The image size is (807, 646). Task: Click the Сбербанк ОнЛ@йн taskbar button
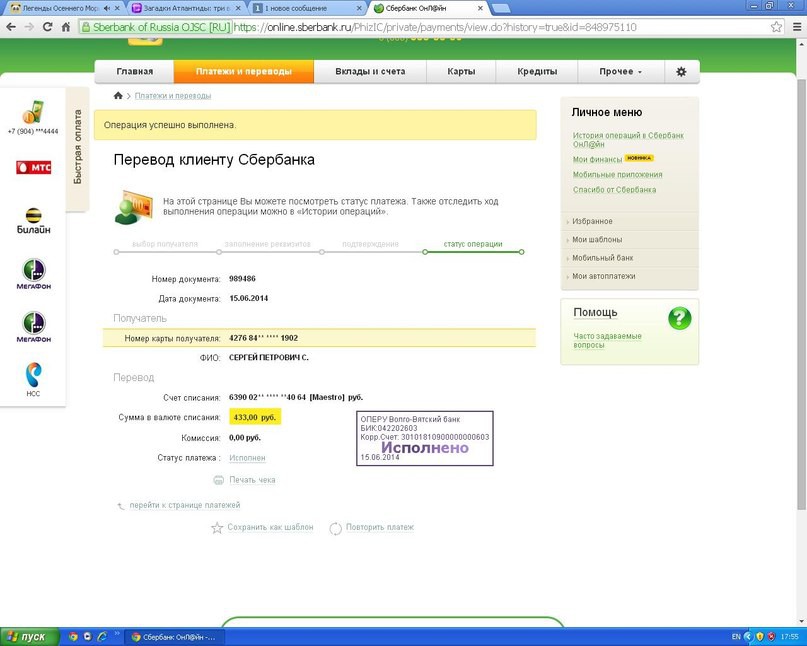[x=175, y=637]
